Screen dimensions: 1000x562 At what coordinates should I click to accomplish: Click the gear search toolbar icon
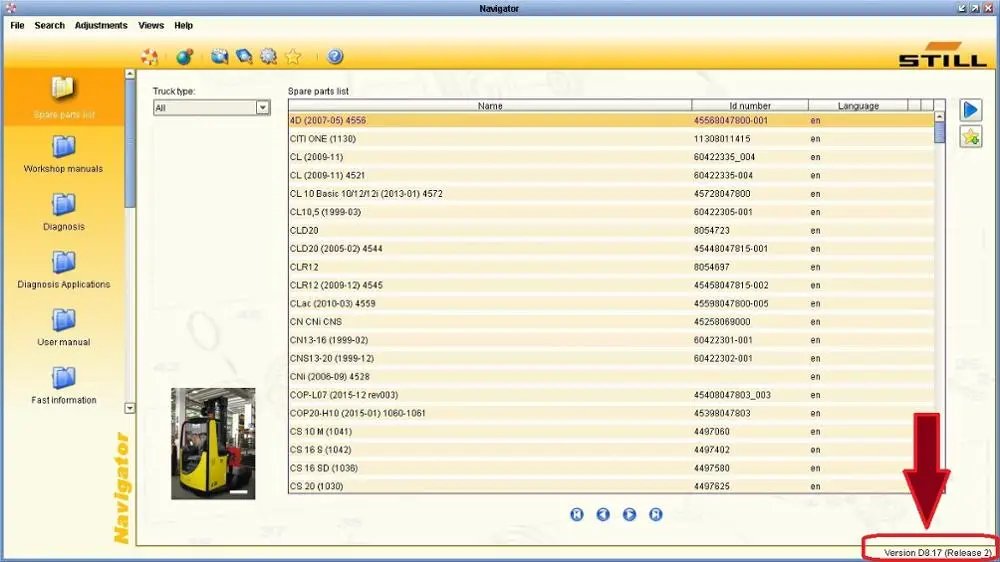coord(268,57)
